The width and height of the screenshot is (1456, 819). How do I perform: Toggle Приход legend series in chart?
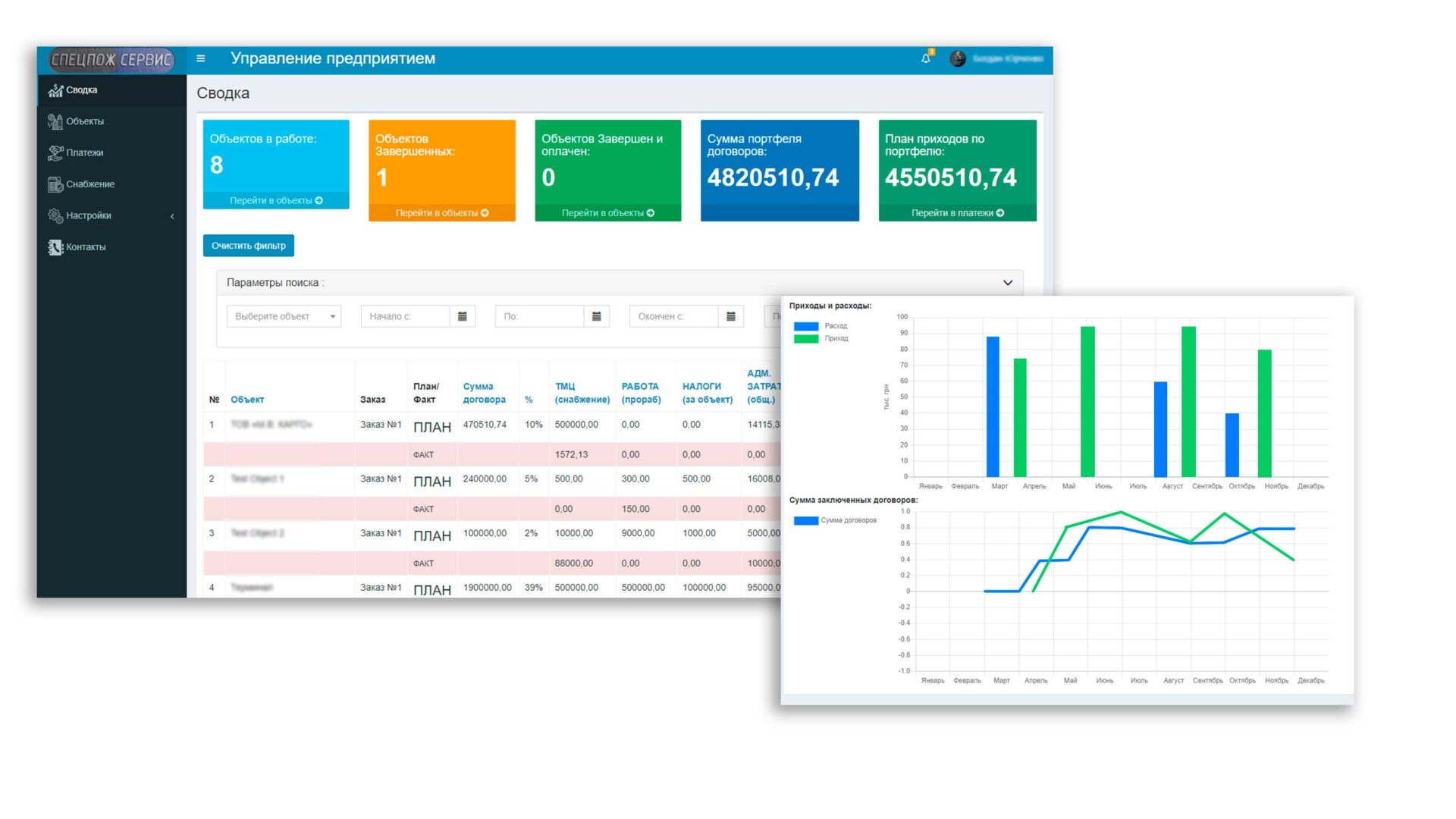pos(806,339)
